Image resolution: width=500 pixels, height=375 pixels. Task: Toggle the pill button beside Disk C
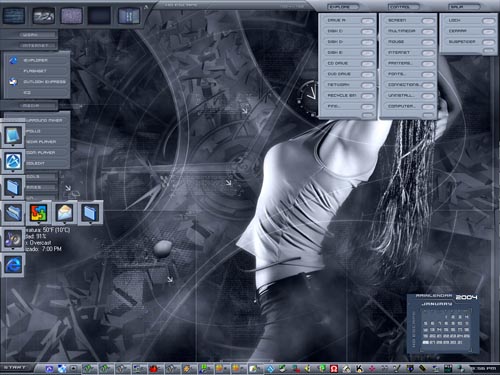(x=367, y=31)
